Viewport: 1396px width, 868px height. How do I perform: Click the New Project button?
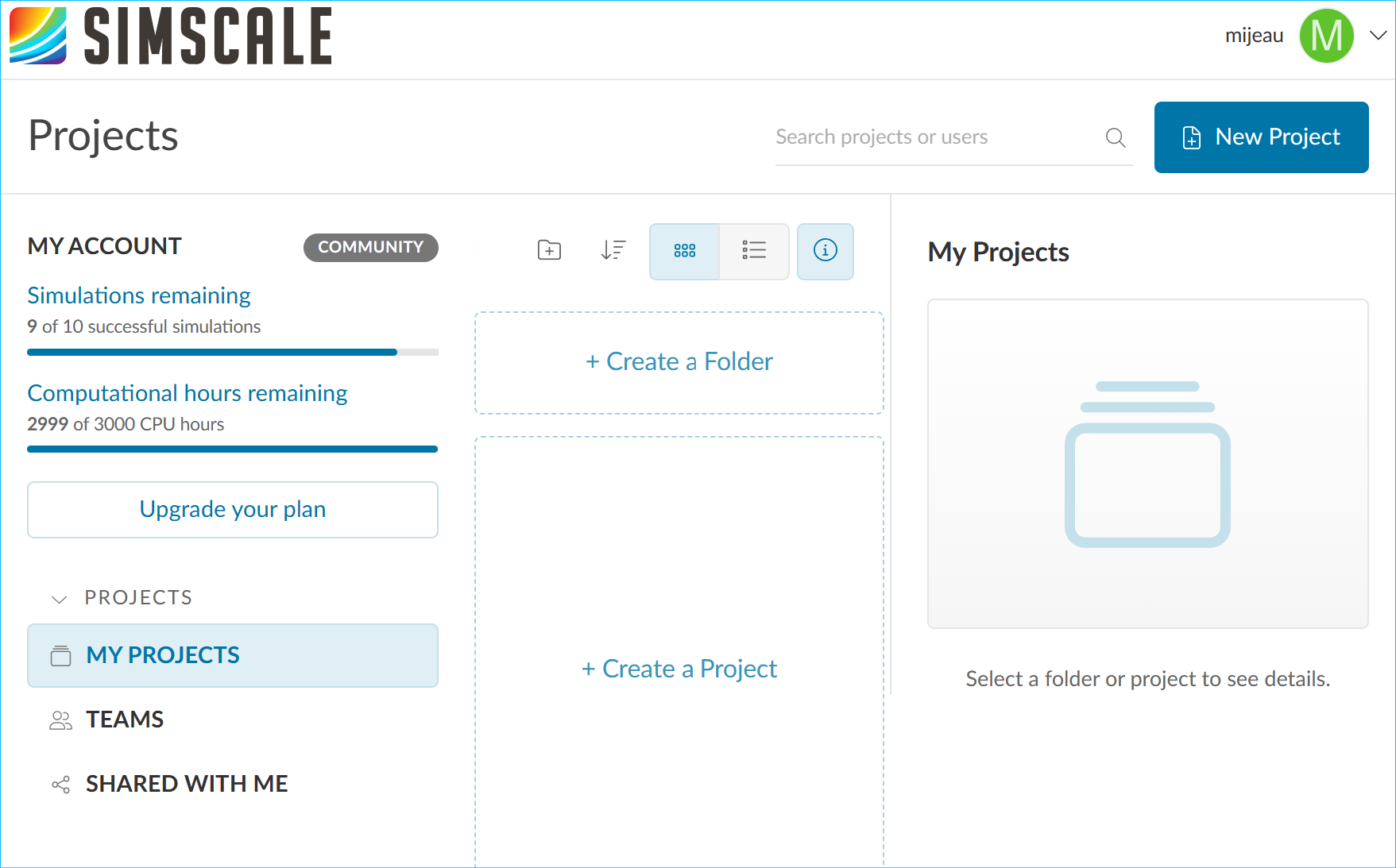1261,137
